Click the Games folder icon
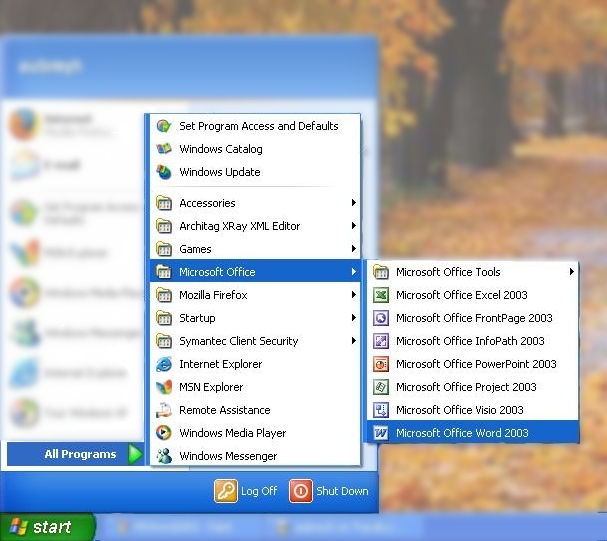This screenshot has width=607, height=541. pyautogui.click(x=164, y=249)
